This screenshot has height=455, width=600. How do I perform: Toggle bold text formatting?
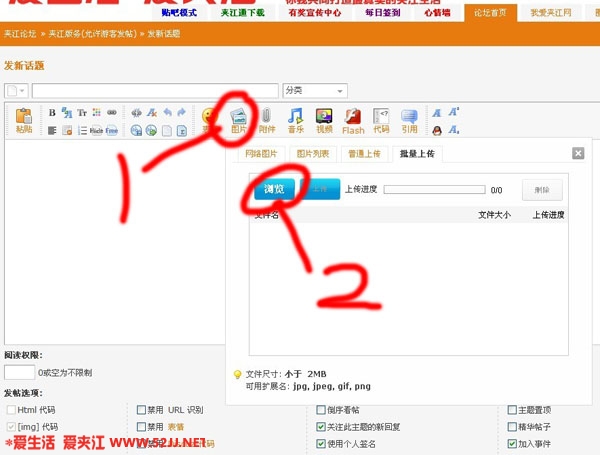click(x=53, y=112)
